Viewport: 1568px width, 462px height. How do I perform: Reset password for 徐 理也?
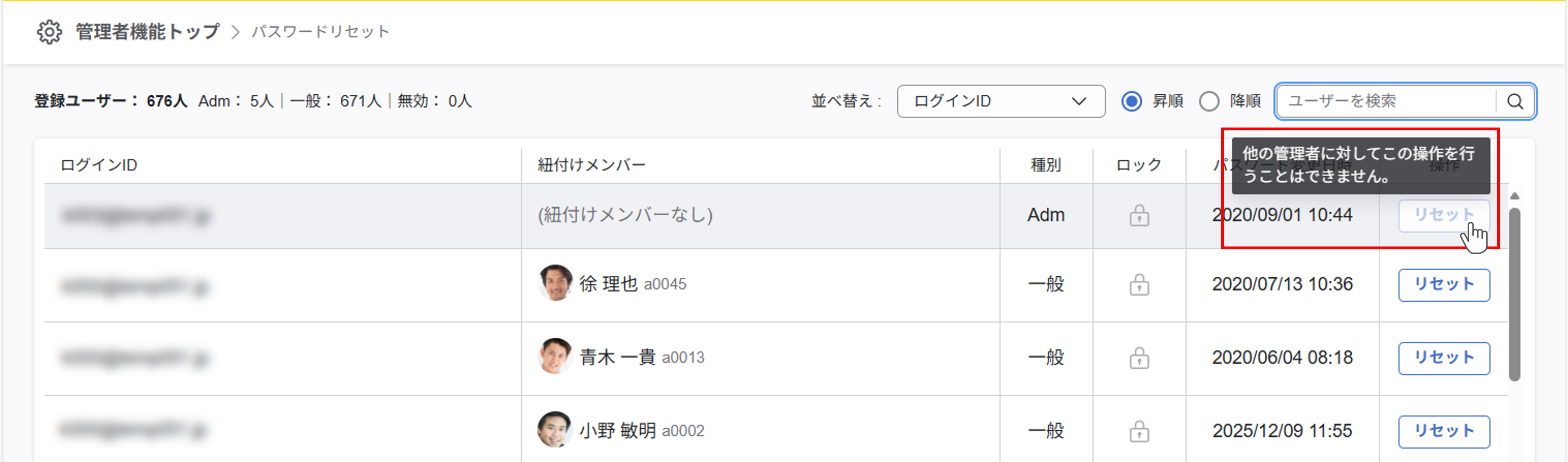point(1443,285)
